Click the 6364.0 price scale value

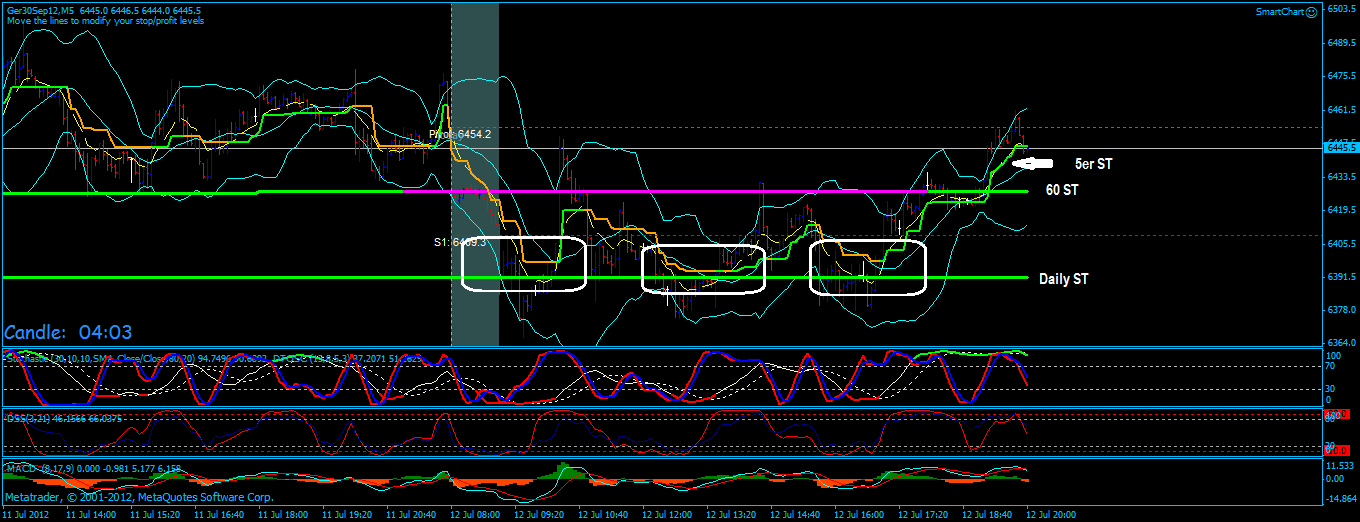1340,343
